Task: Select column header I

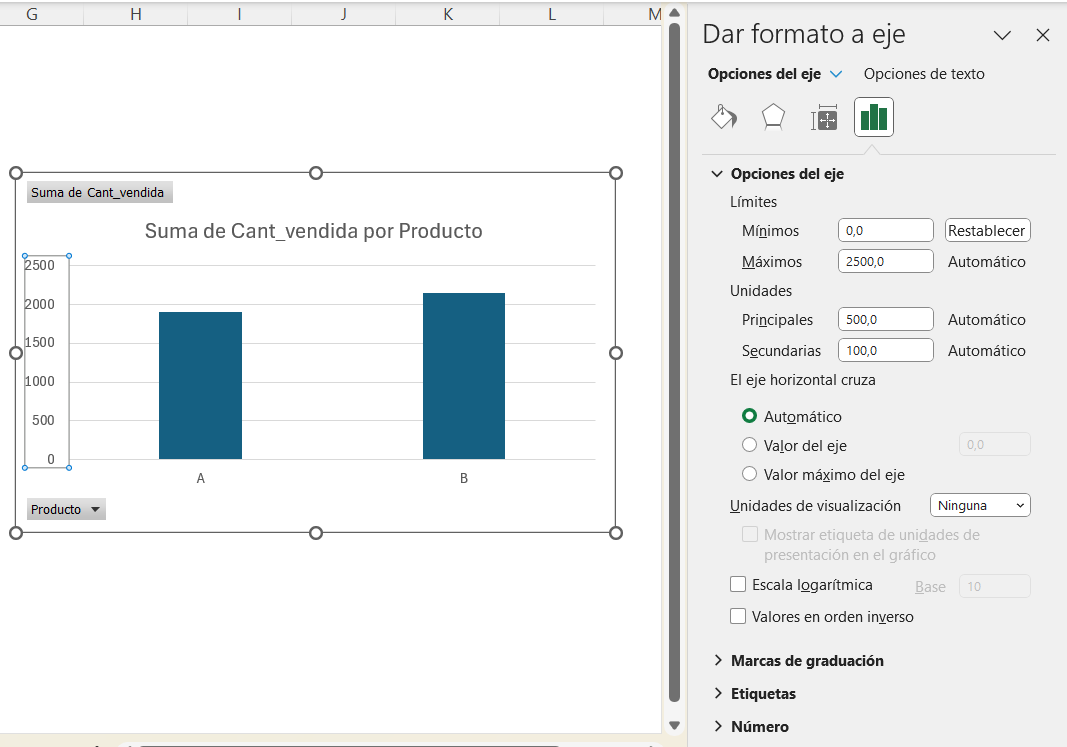Action: (x=240, y=14)
